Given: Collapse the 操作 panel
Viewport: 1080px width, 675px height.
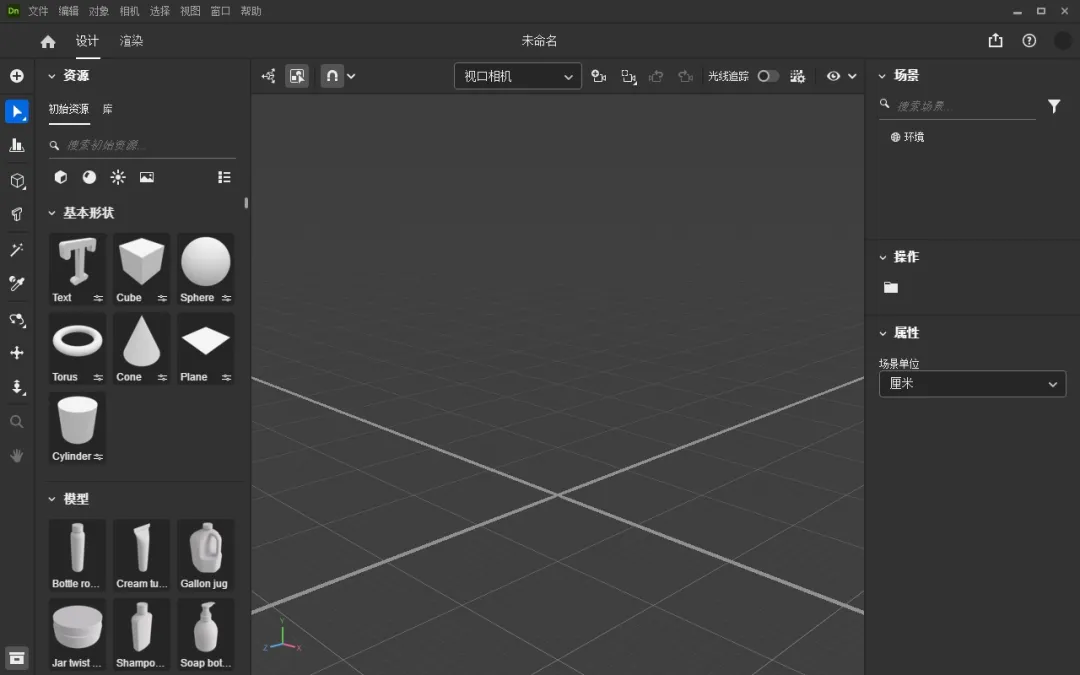Looking at the screenshot, I should click(882, 257).
